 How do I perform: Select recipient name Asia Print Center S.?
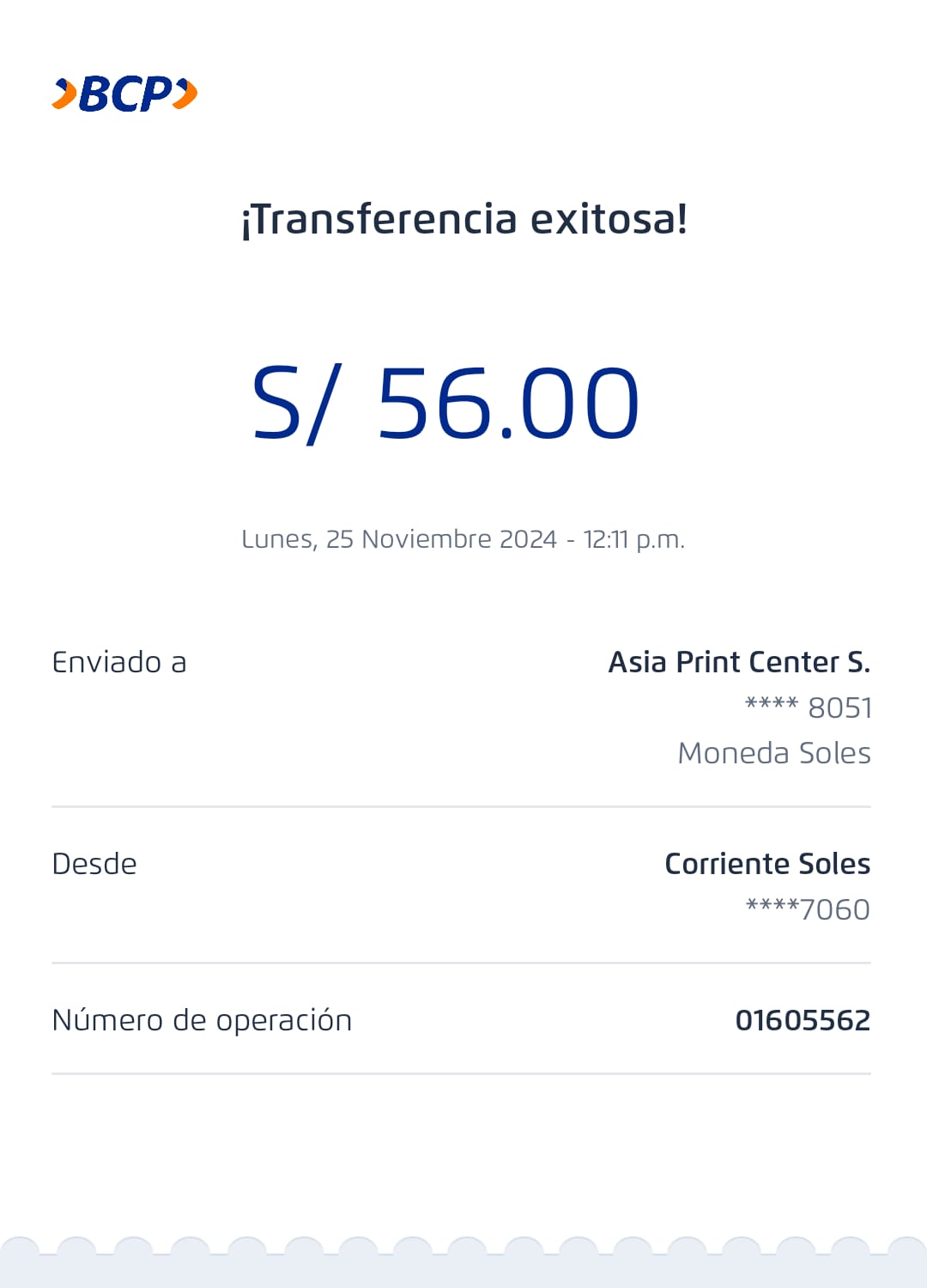(739, 662)
